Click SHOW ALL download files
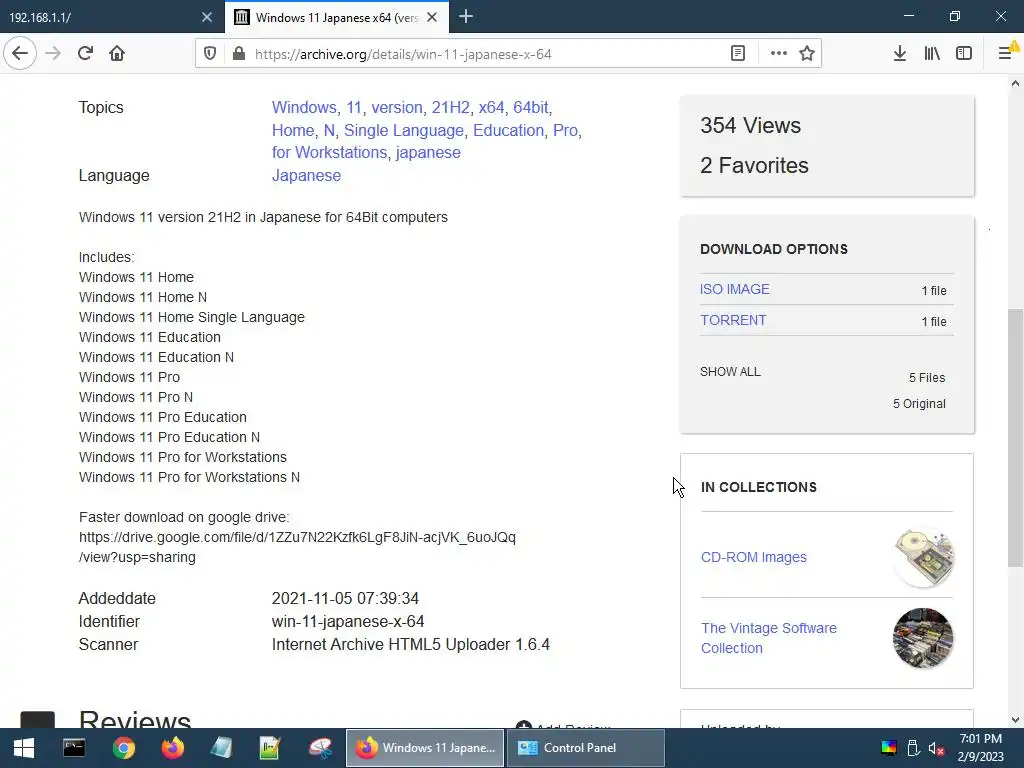The image size is (1024, 768). tap(730, 372)
